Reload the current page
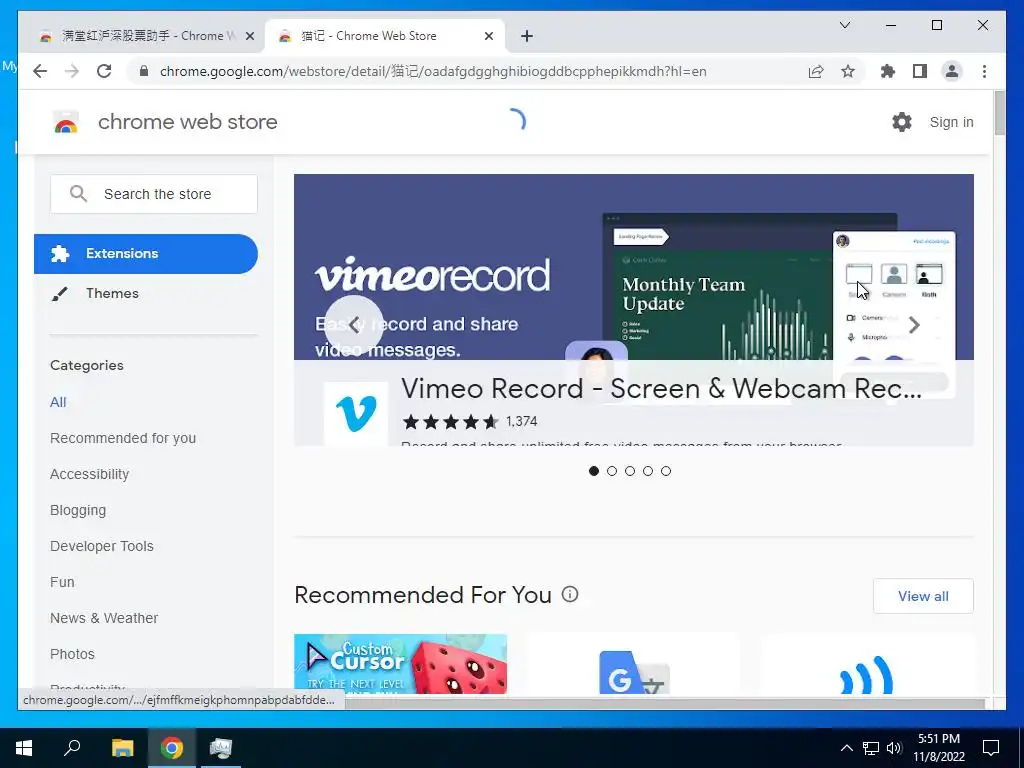The image size is (1024, 768). pyautogui.click(x=104, y=71)
